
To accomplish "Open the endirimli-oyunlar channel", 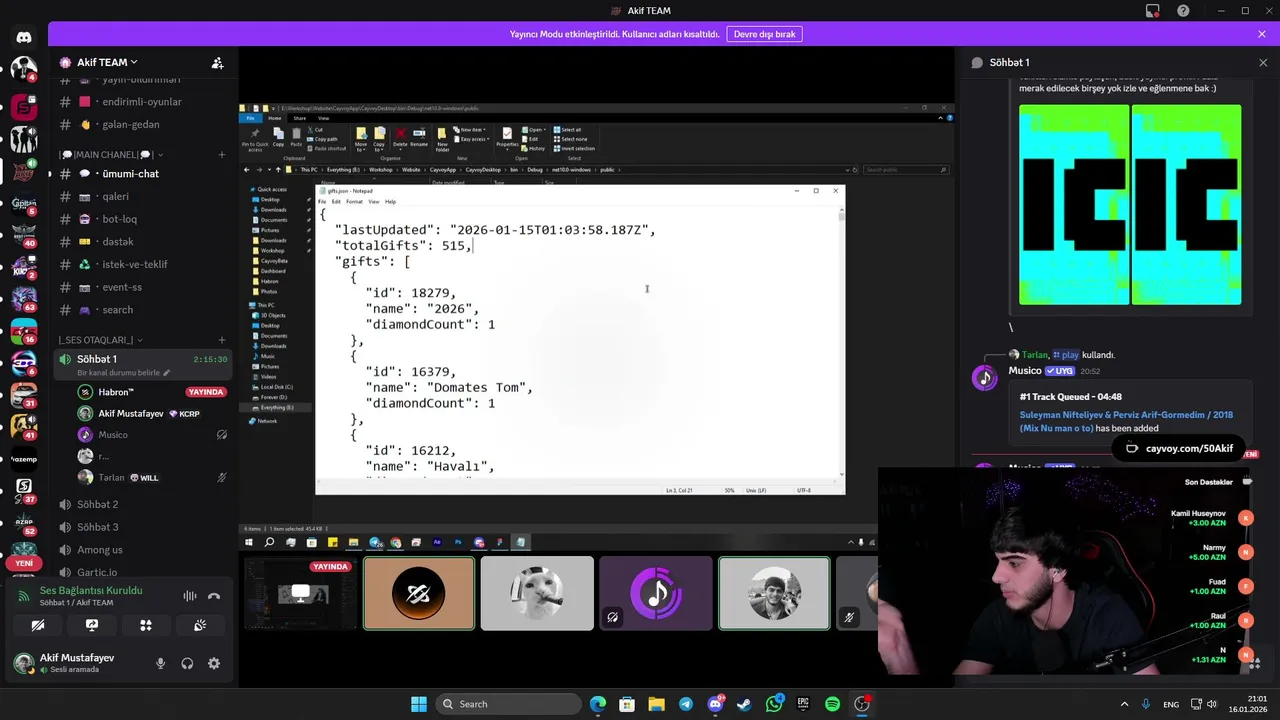I will pos(142,102).
